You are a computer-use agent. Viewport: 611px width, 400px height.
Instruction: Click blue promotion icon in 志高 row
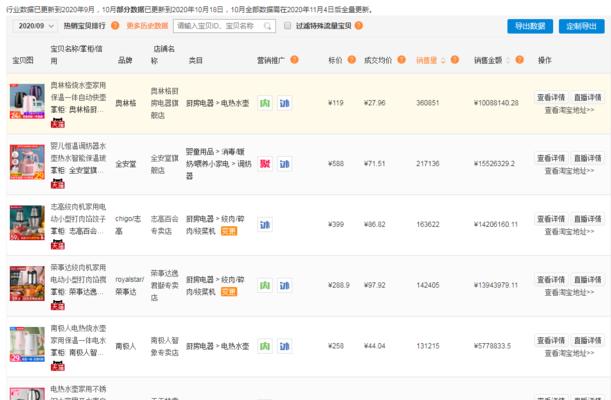(265, 225)
